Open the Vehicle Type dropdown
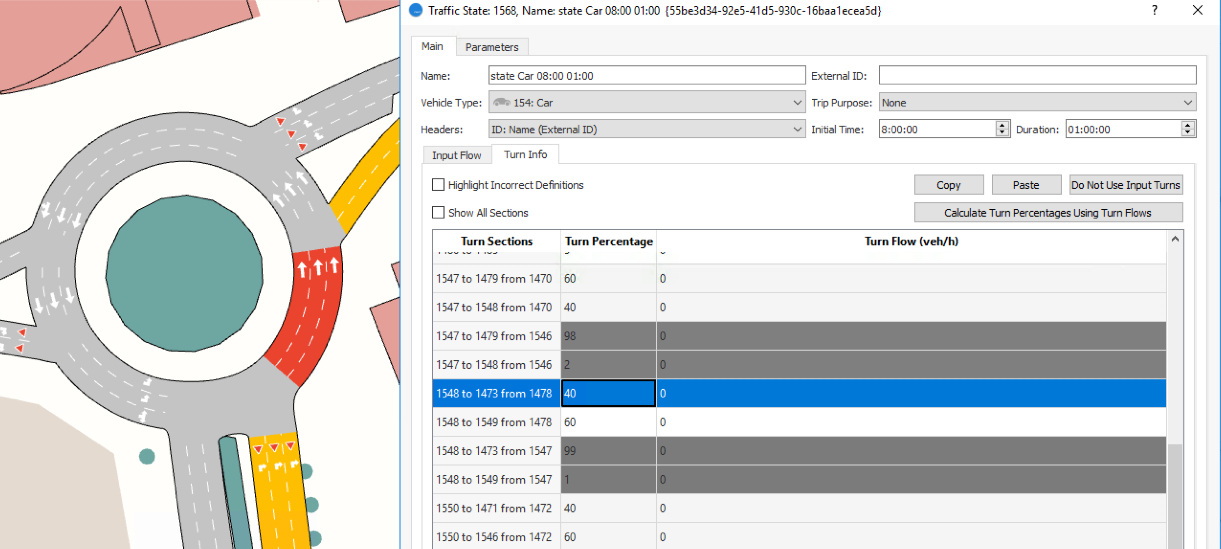The height and width of the screenshot is (549, 1221). [796, 103]
